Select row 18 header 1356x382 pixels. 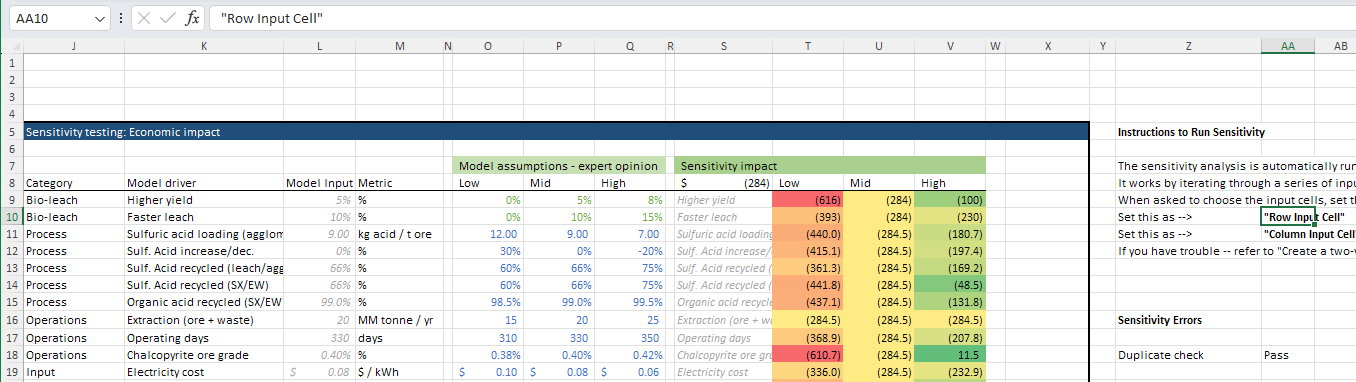pos(11,355)
